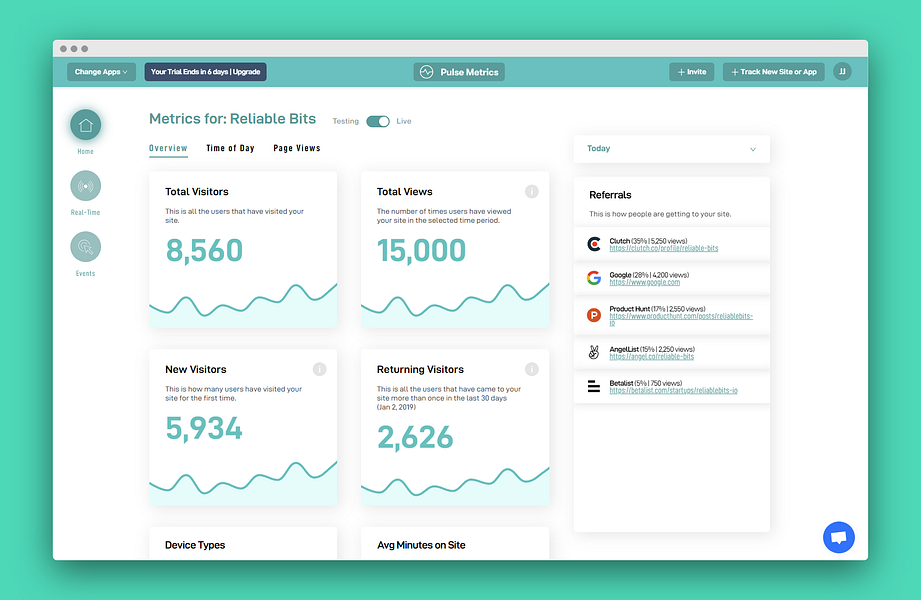Open the chat widget

pyautogui.click(x=838, y=537)
